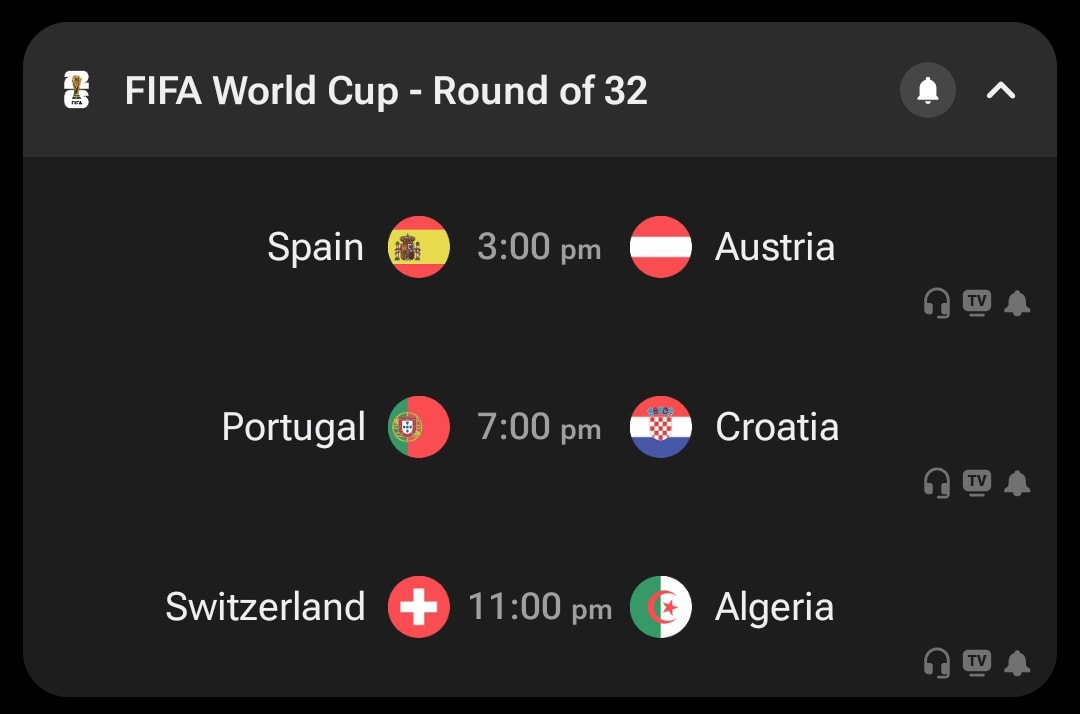Open the FIFA World Cup trophy logo
This screenshot has width=1080, height=714.
point(76,90)
